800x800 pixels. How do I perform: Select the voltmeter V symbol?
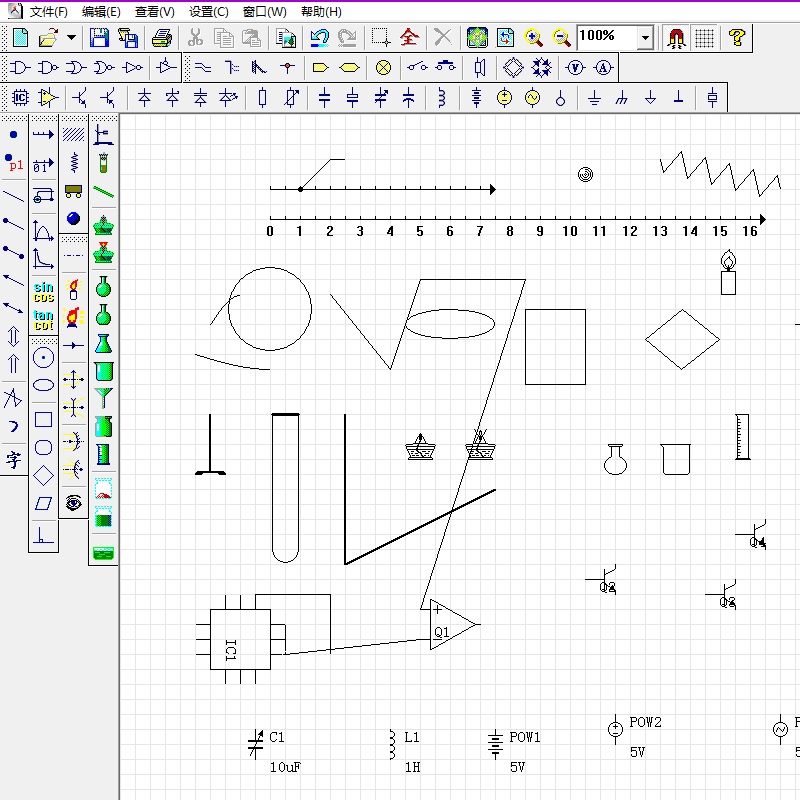[x=576, y=67]
